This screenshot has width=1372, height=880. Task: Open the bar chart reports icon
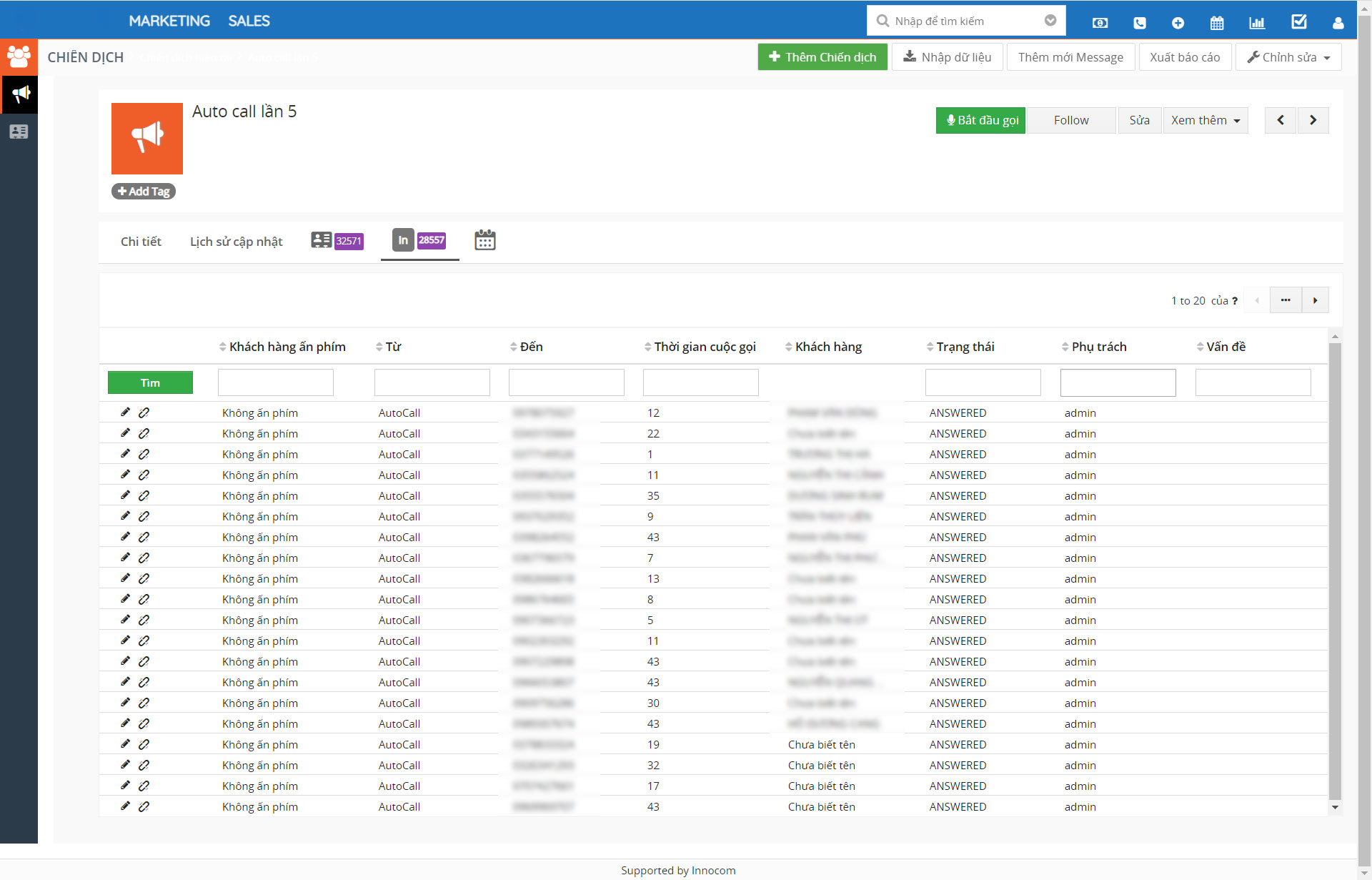(1257, 23)
